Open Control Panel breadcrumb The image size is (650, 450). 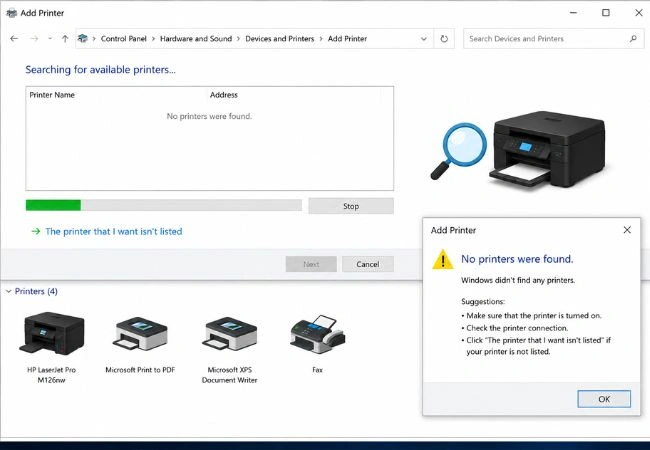(124, 39)
